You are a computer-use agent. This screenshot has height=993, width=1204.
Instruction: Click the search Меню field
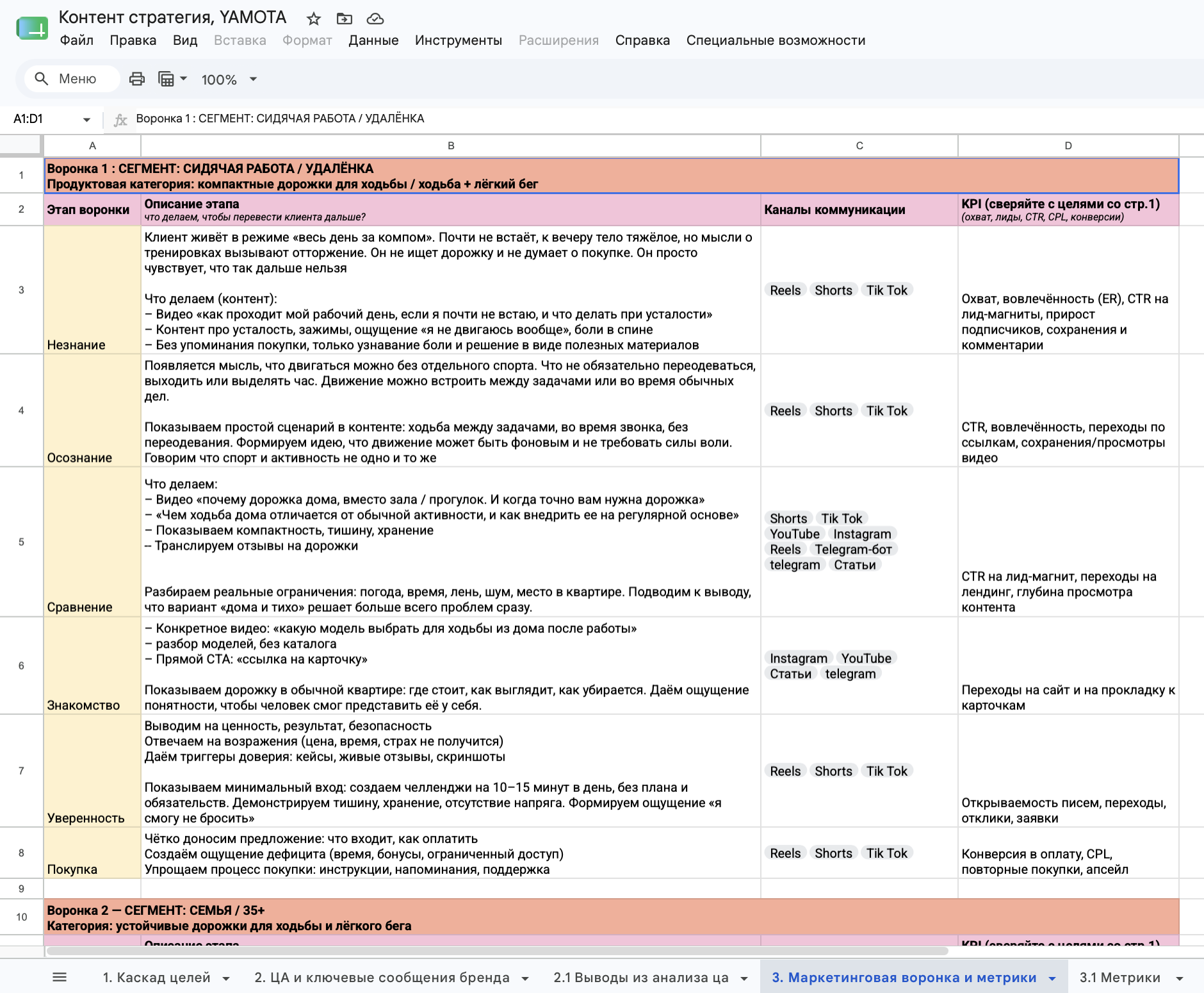[x=72, y=79]
